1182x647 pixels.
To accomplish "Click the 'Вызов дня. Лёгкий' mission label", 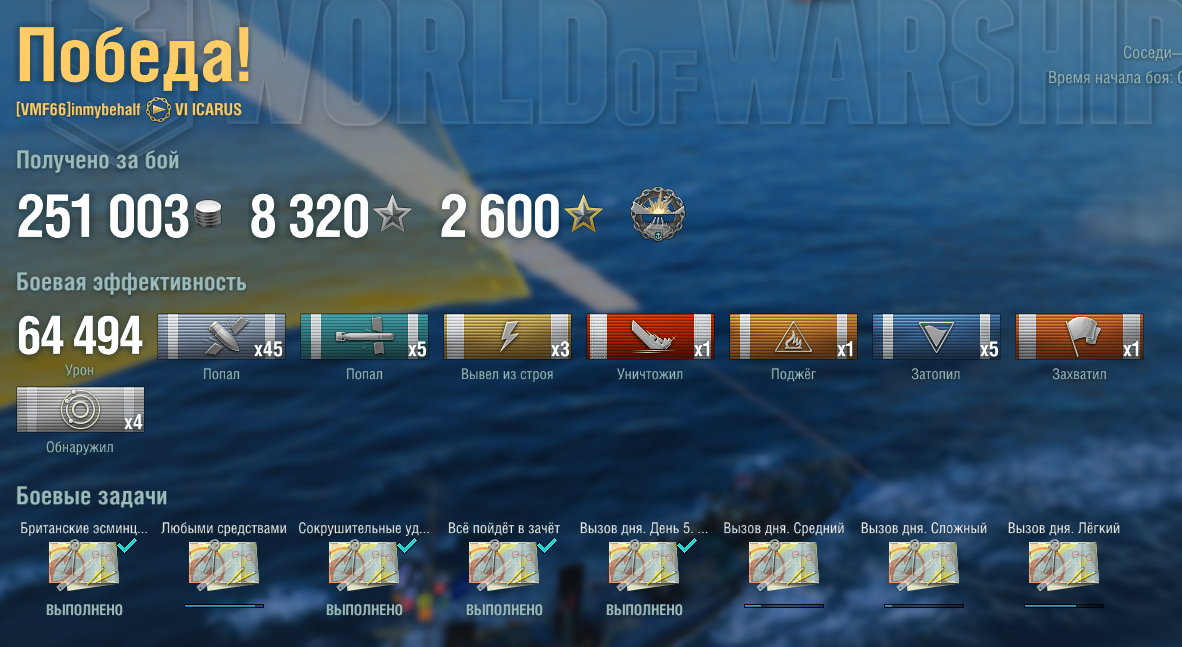I will point(1064,529).
